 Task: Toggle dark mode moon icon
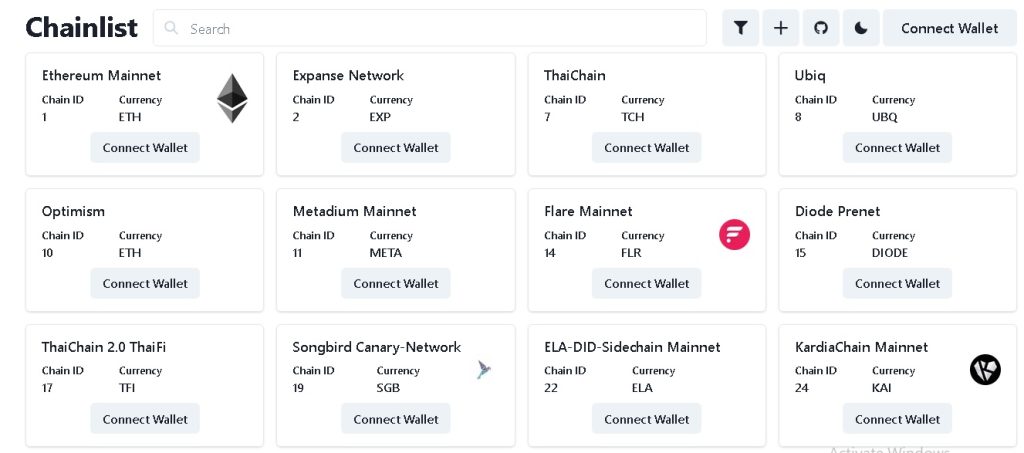click(x=861, y=28)
